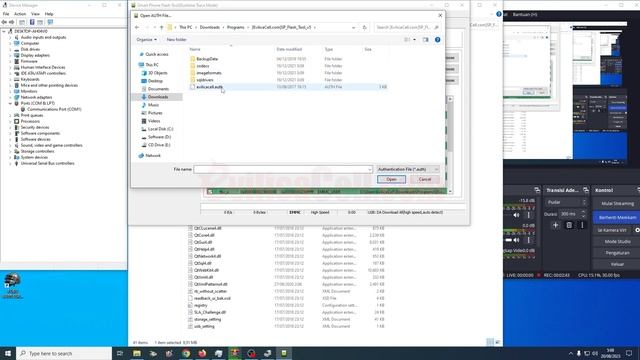Image resolution: width=640 pixels, height=360 pixels.
Task: Open the File menu in Device Manager
Action: coord(6,14)
